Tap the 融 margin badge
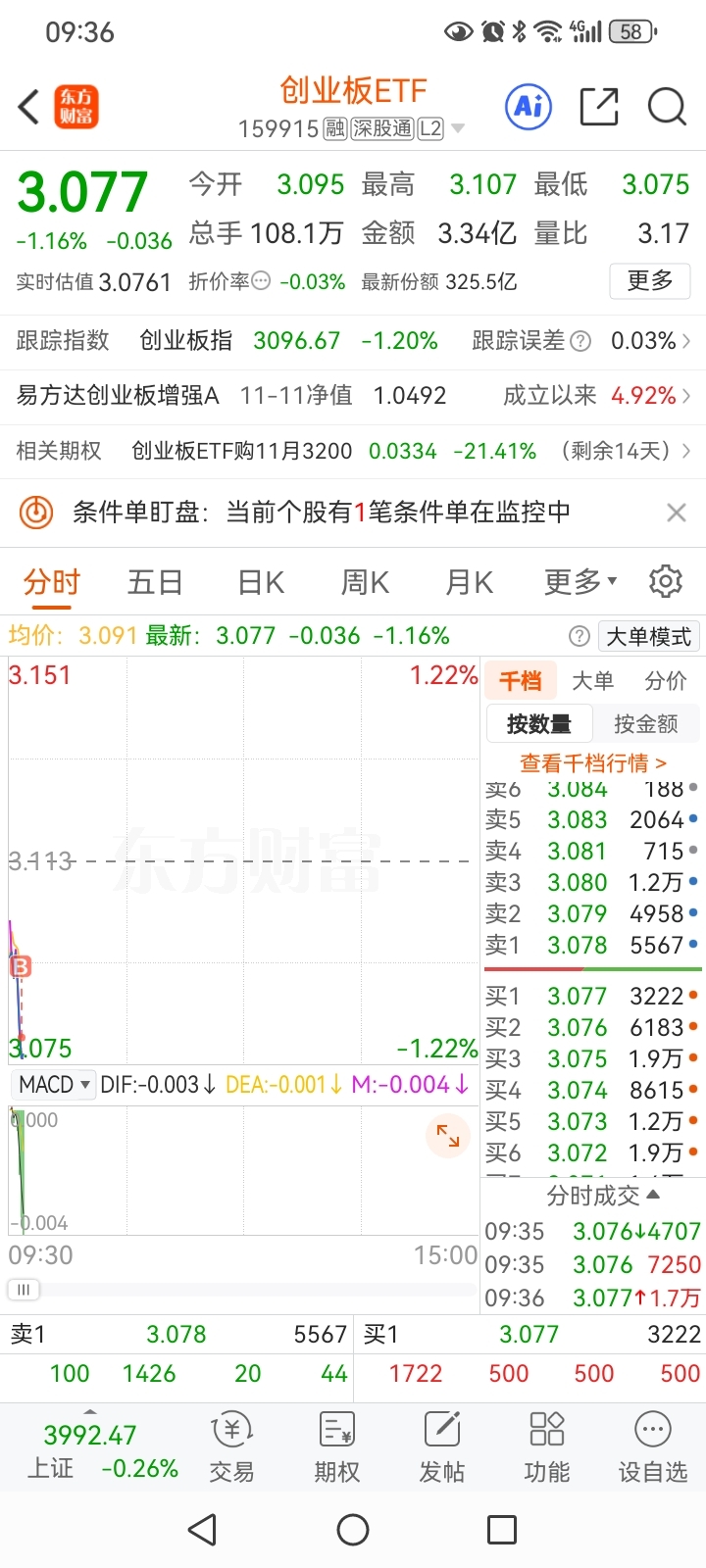 pos(334,129)
